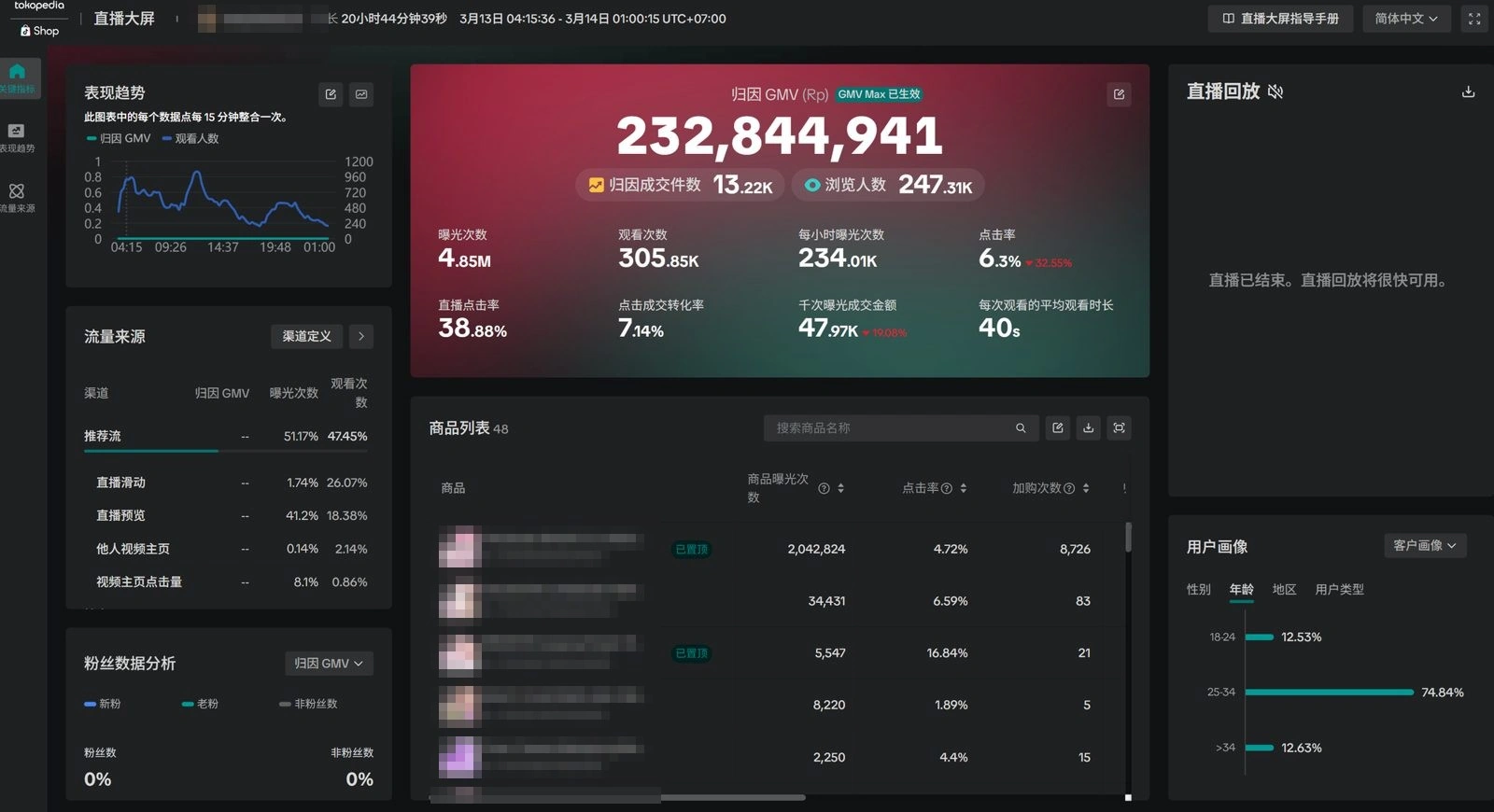Toggle 观看人数 legend in trend chart
This screenshot has height=812, width=1494.
[190, 138]
